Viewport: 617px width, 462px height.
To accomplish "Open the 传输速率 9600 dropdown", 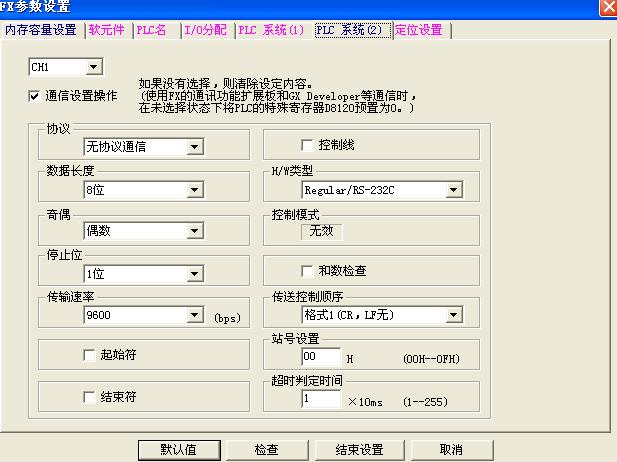I will [x=194, y=316].
